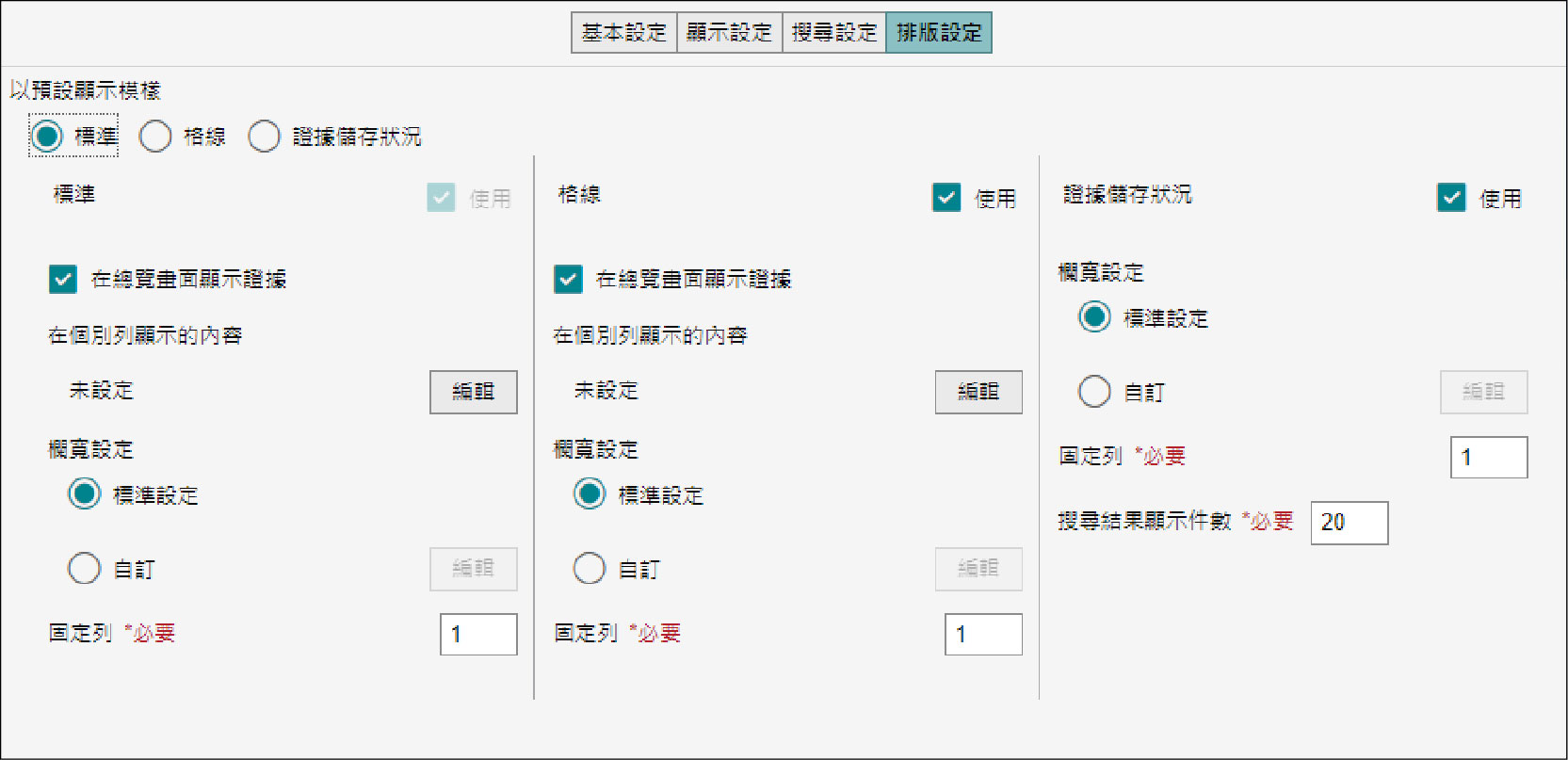Viewport: 1568px width, 760px height.
Task: Click the 搜尋結果顯示件數 input field
Action: tap(1349, 523)
